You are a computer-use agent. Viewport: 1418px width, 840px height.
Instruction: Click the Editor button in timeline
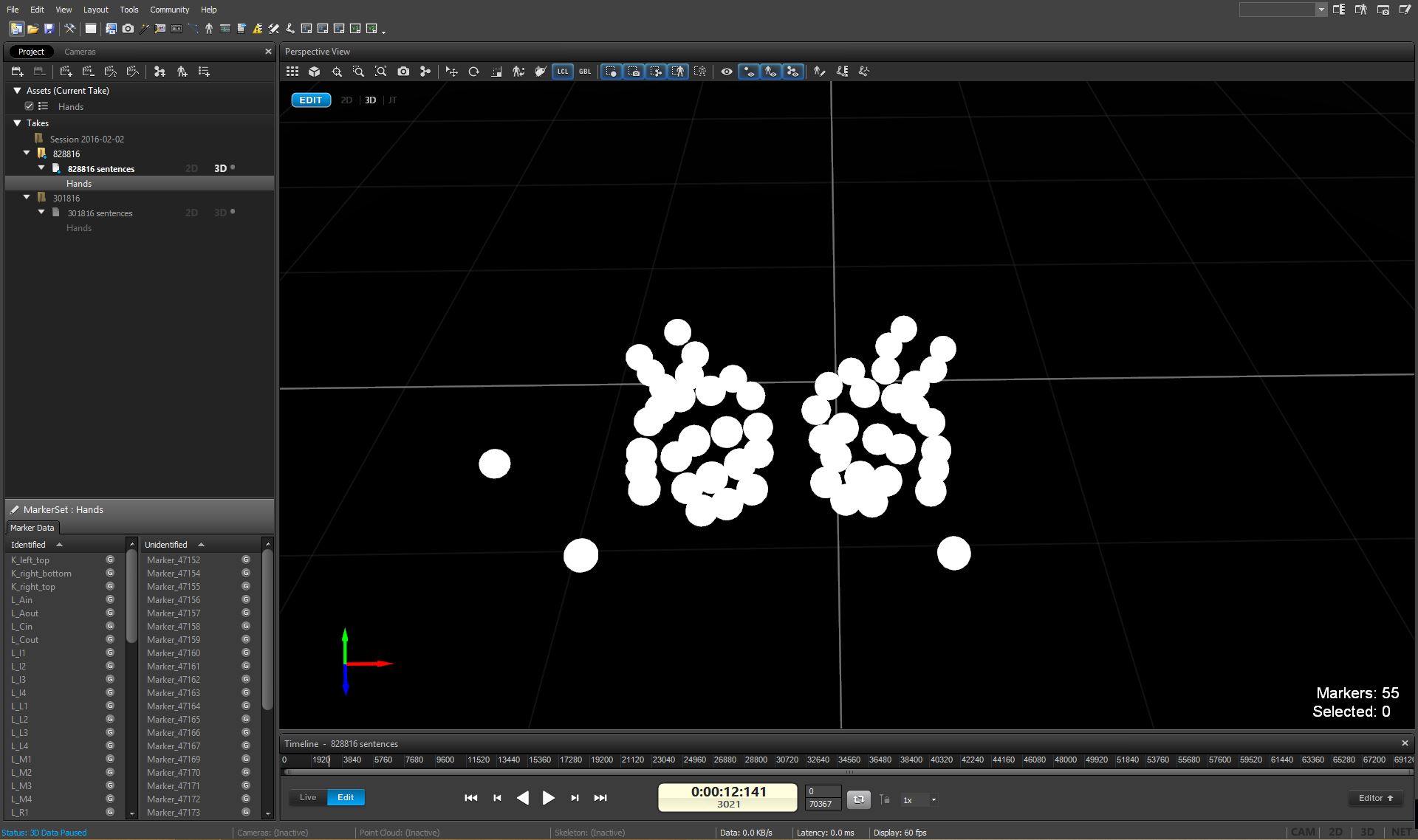pyautogui.click(x=1375, y=798)
